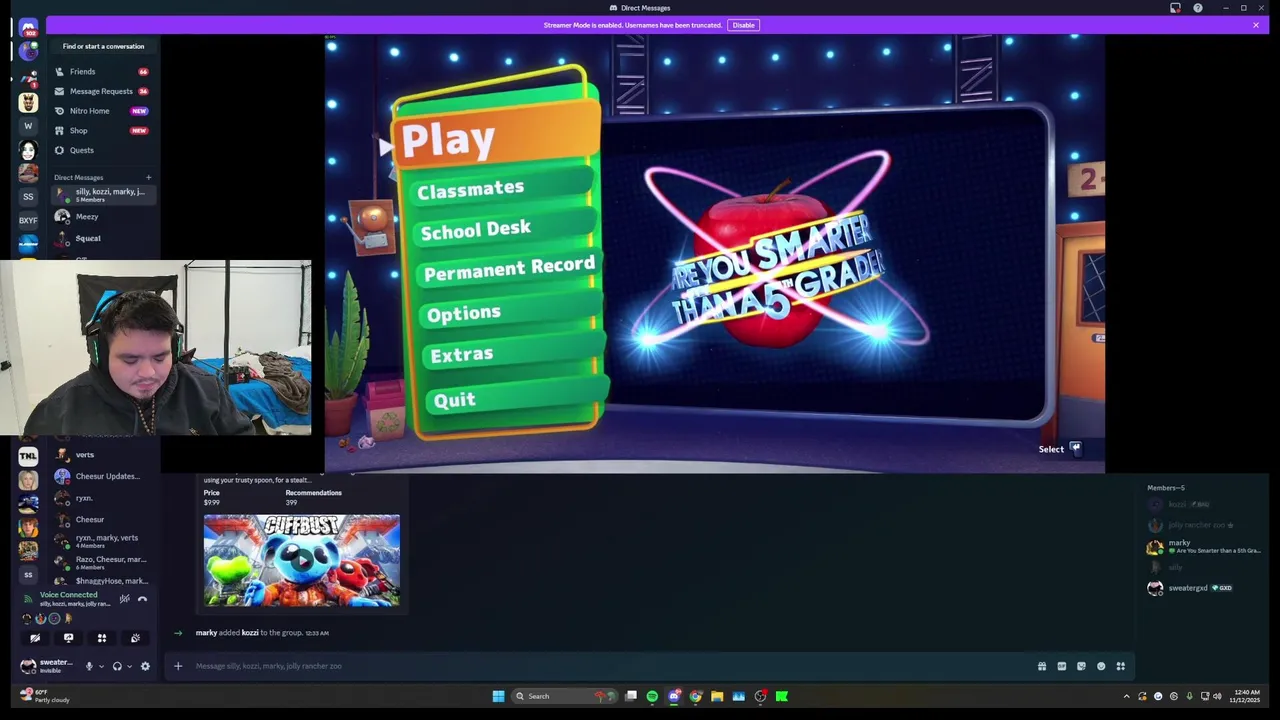Open the Discord Shop

(102, 130)
